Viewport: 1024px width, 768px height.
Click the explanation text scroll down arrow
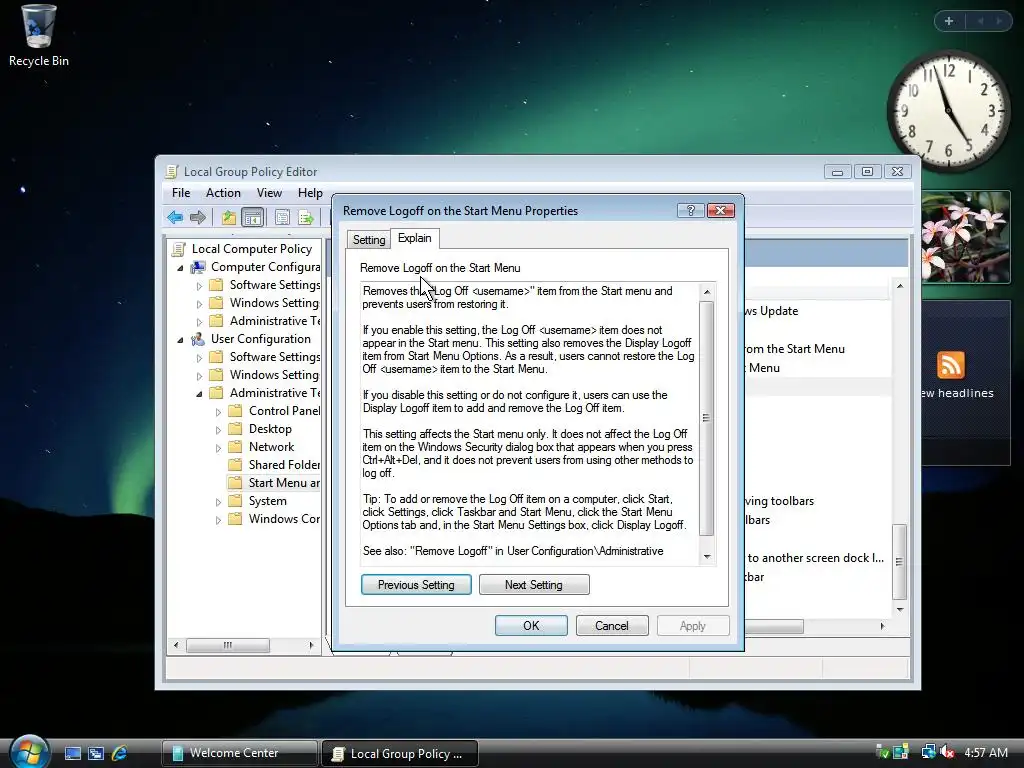707,556
